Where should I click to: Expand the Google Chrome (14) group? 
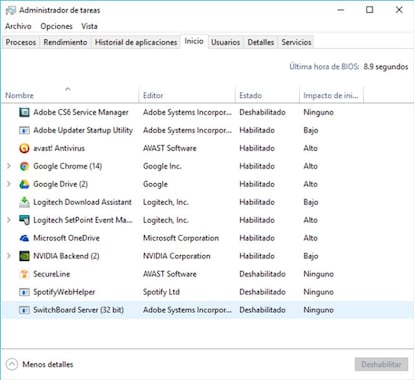[9, 166]
